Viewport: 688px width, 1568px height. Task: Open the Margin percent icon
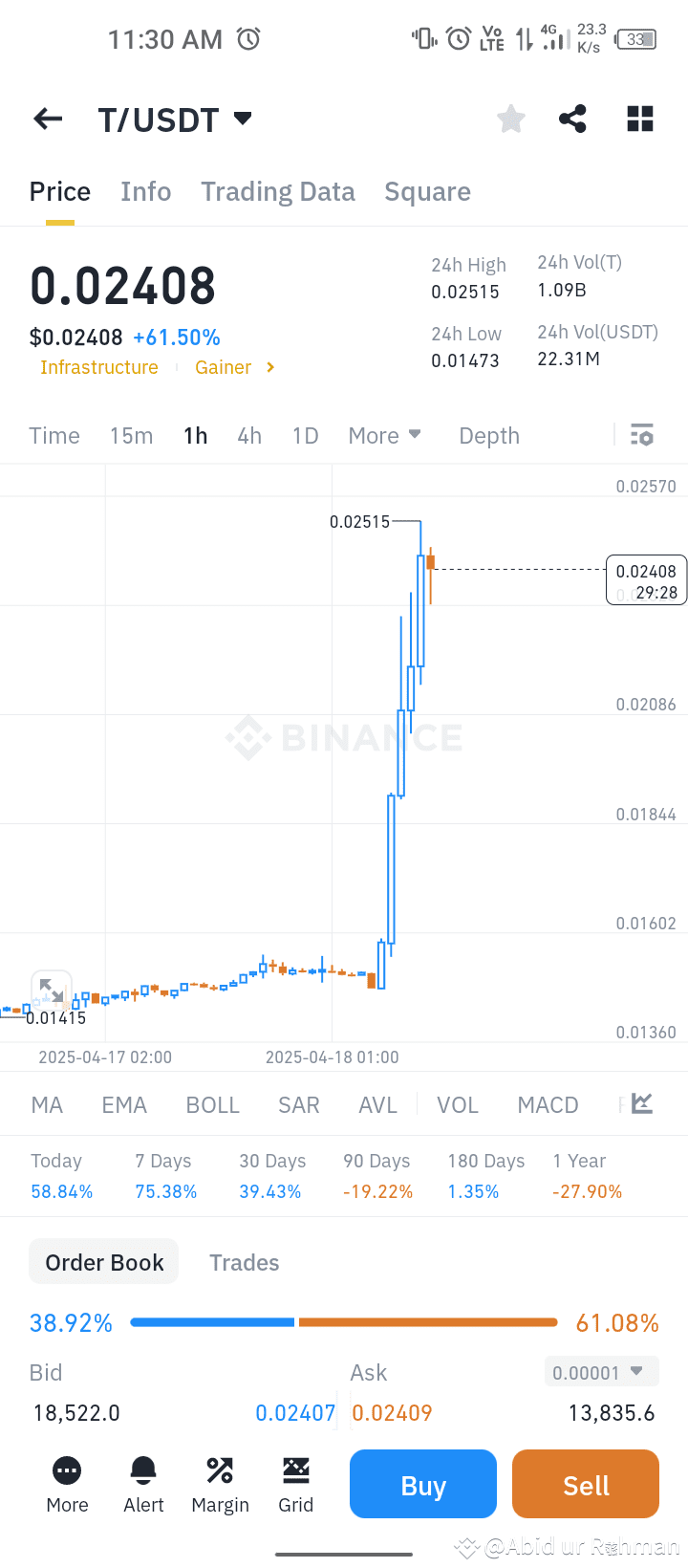(x=220, y=1470)
